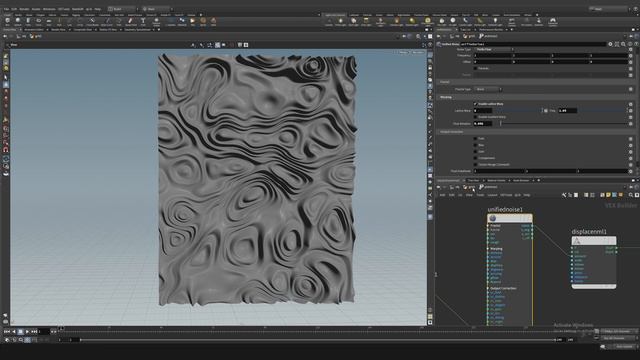Screen dimensions: 640x360
Task: Open the Main radial menu dropdown
Action: pos(156,9)
